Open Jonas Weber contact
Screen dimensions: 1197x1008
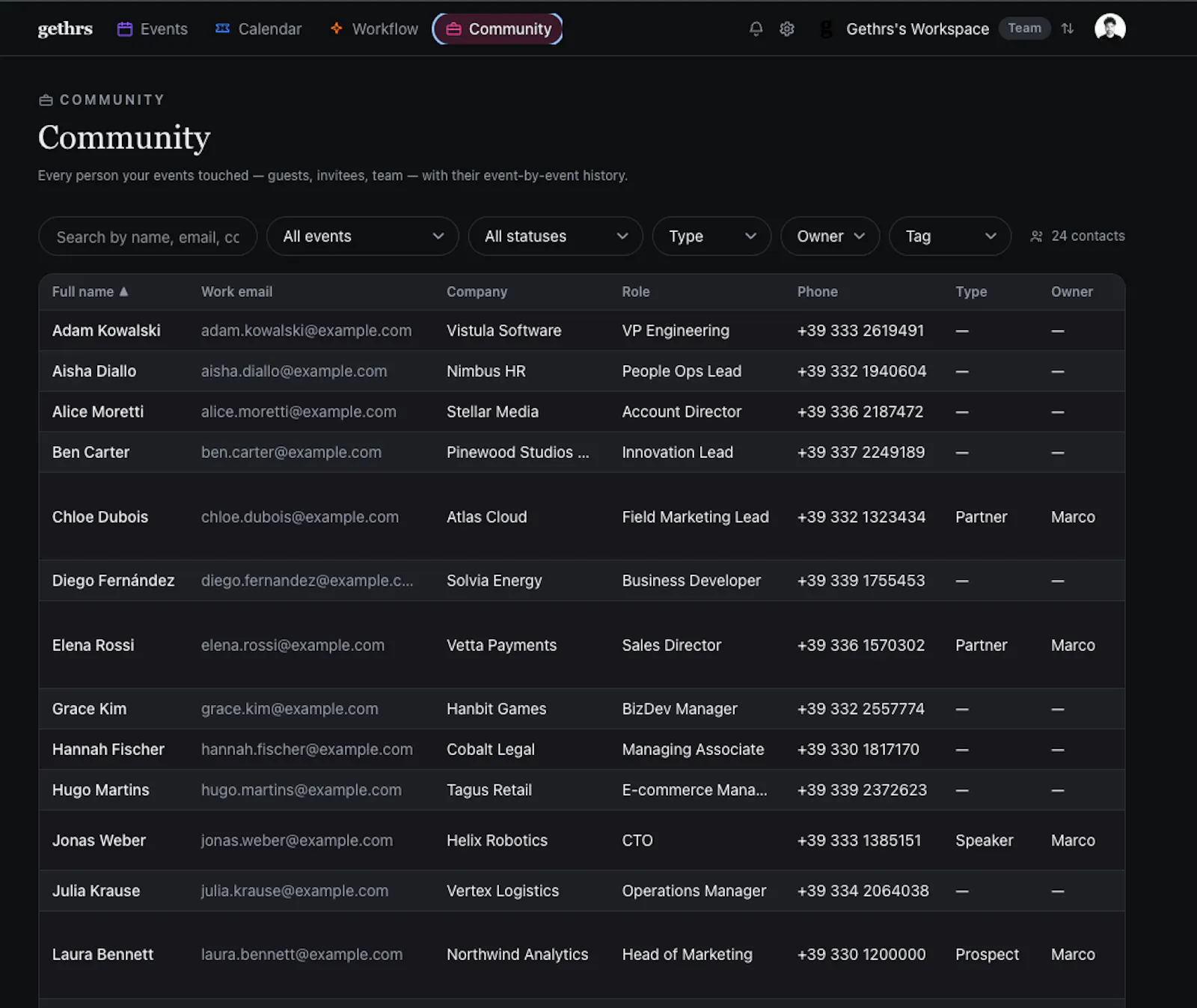(x=582, y=840)
